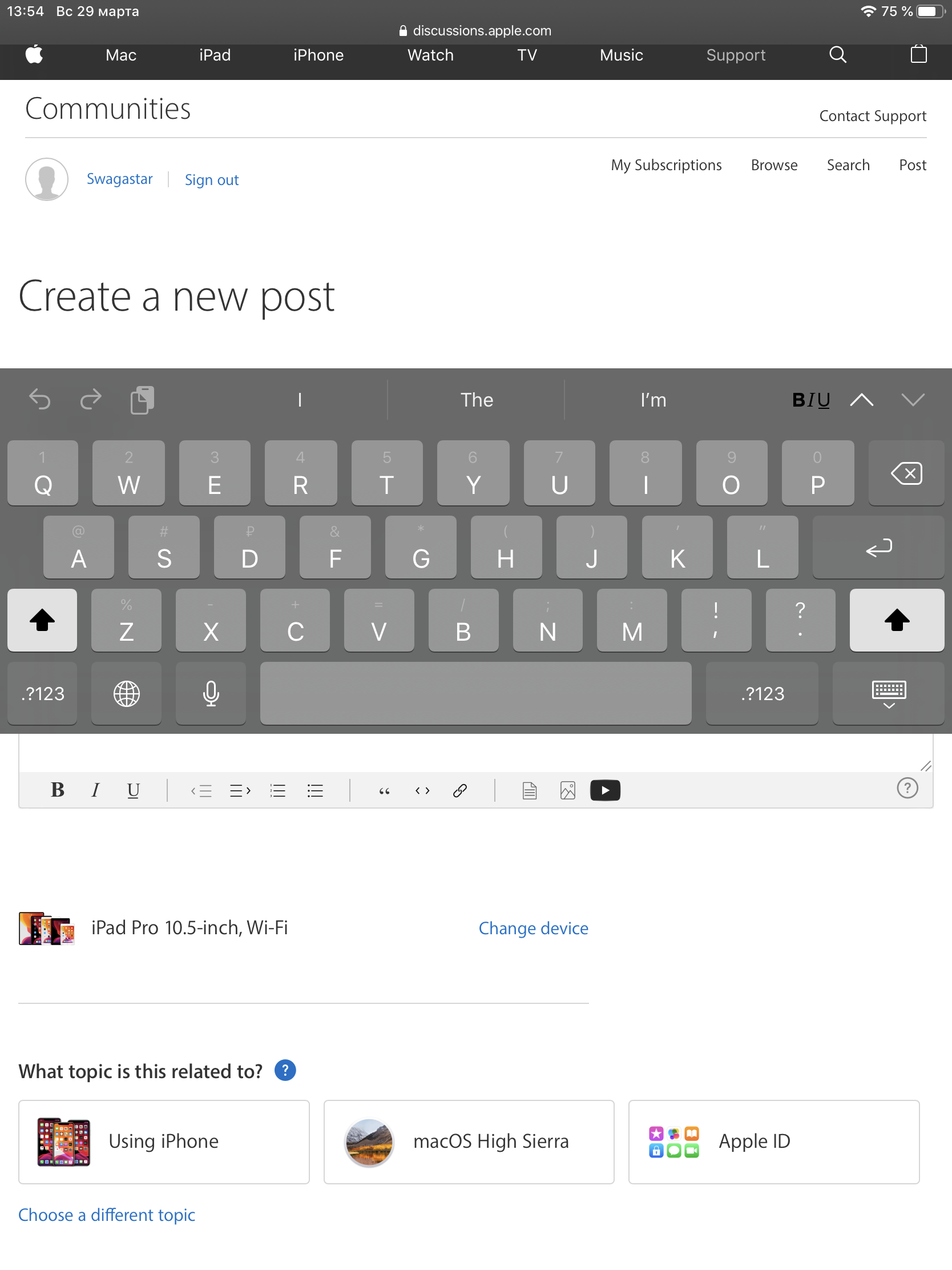
Task: Insert a block quote in the editor
Action: pos(385,791)
